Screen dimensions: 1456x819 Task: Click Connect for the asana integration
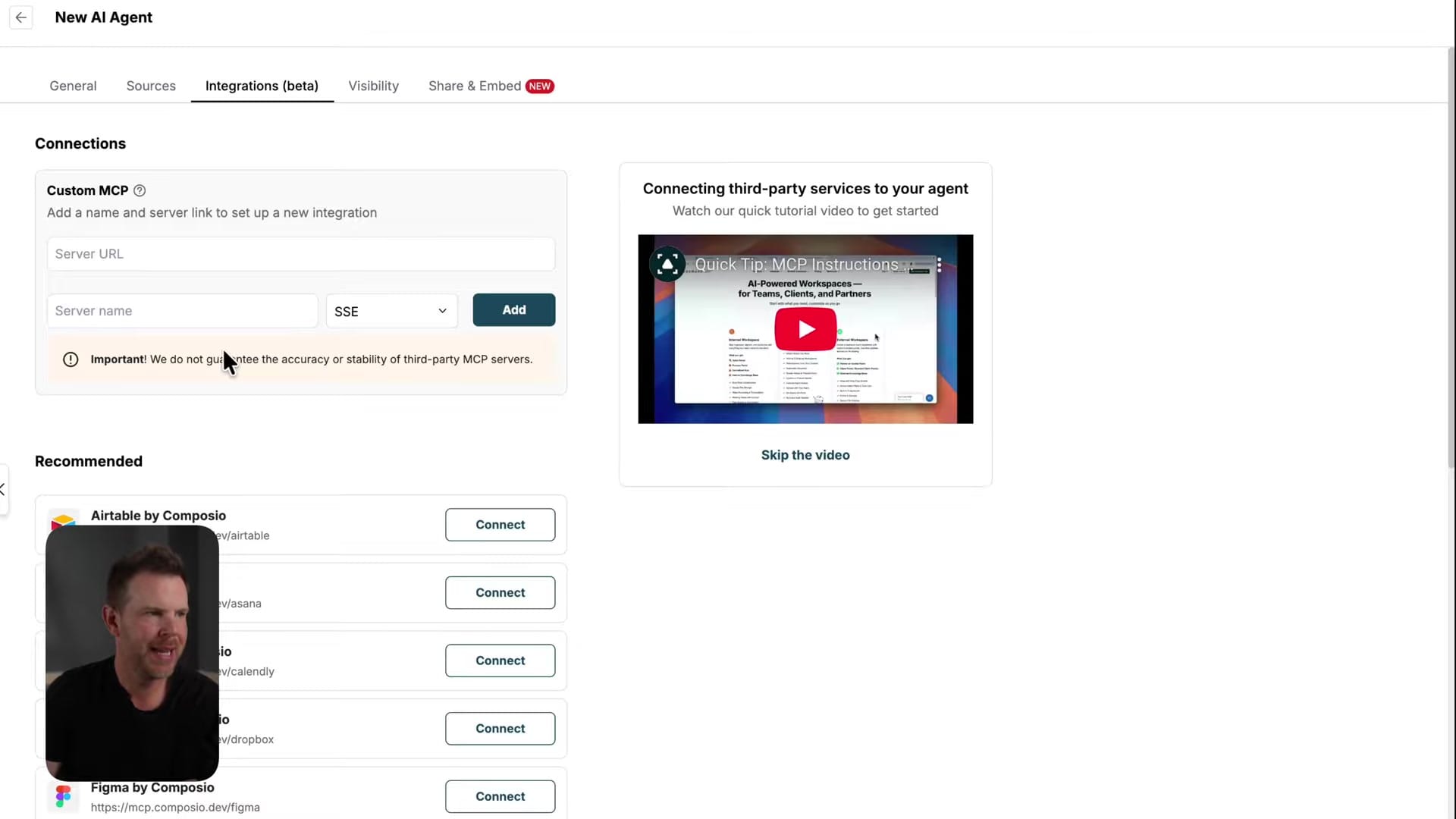[500, 592]
